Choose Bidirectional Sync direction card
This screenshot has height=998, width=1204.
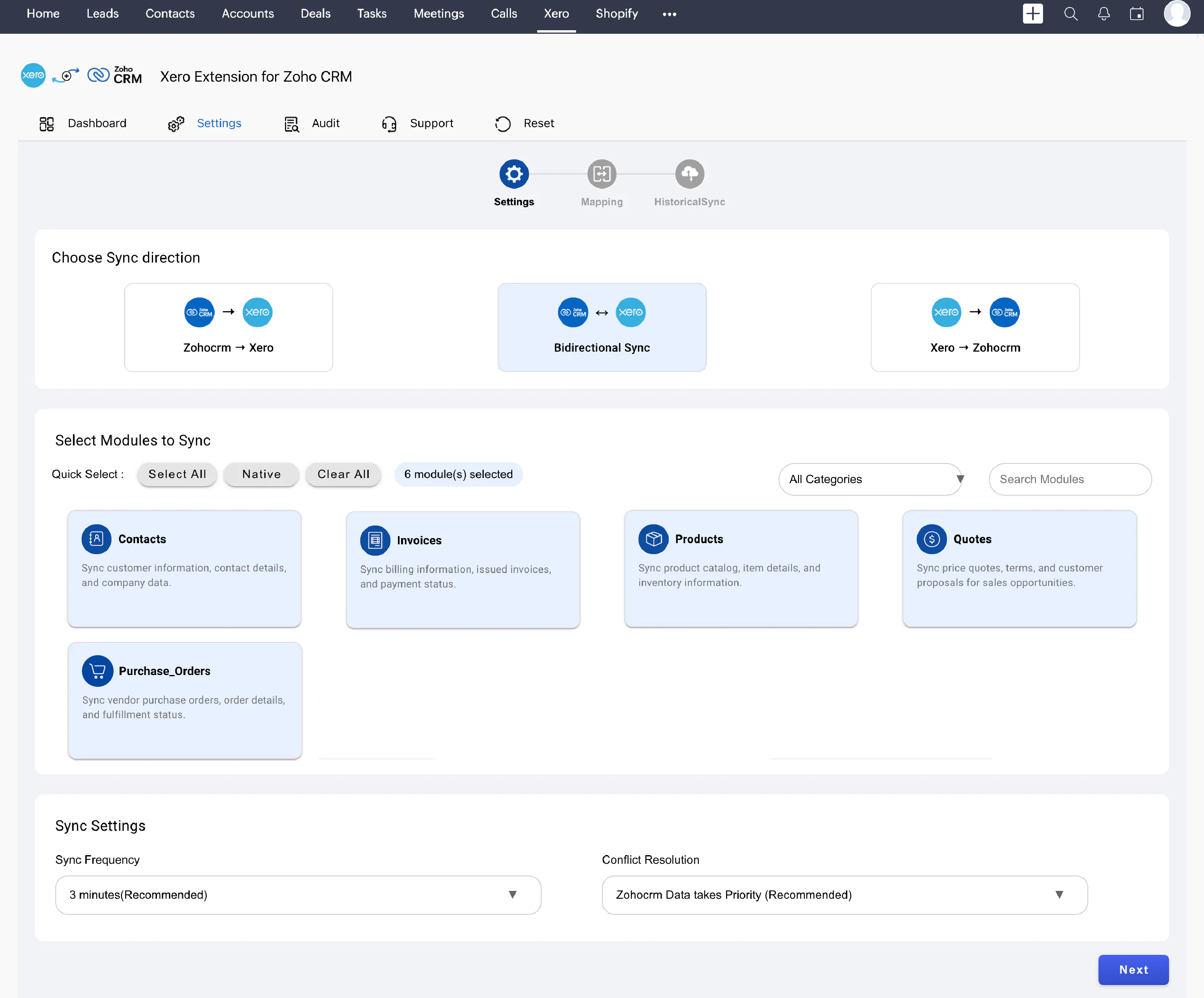(602, 327)
